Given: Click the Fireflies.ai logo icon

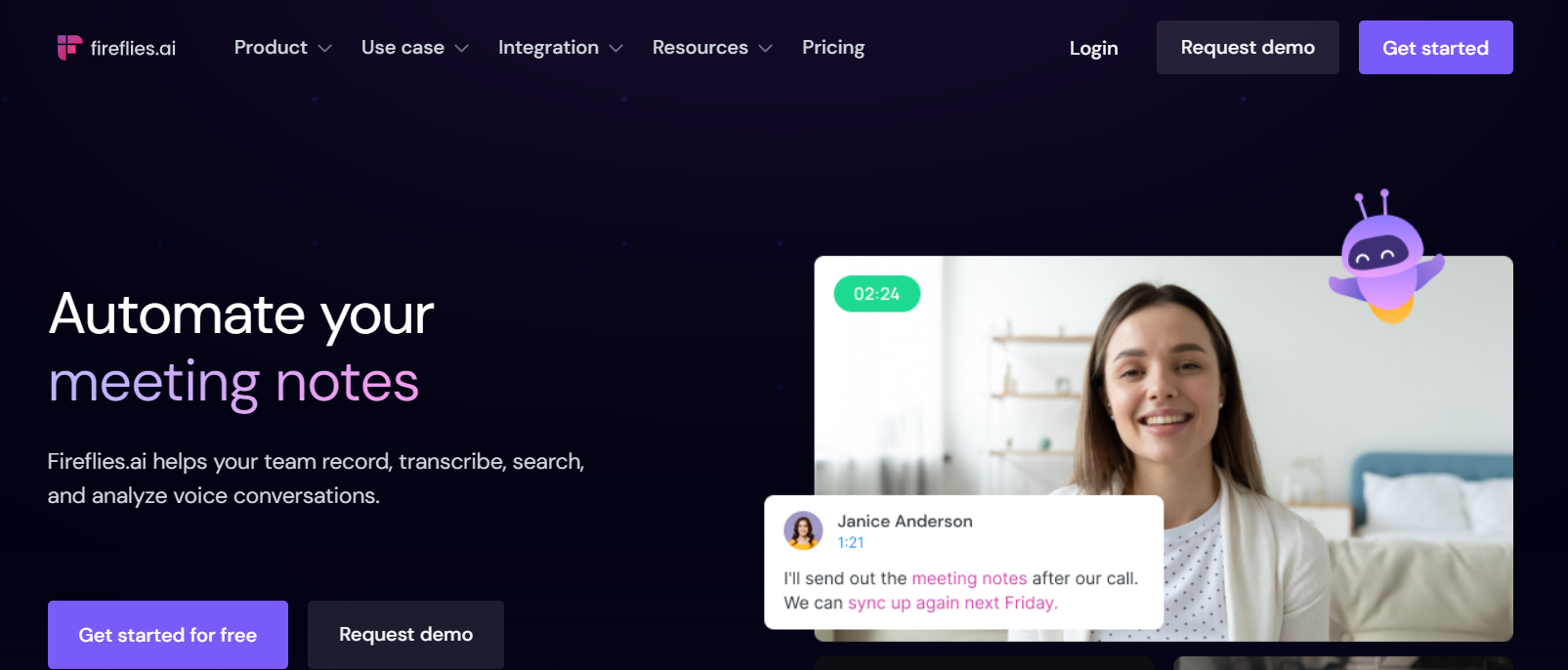Looking at the screenshot, I should [x=69, y=48].
